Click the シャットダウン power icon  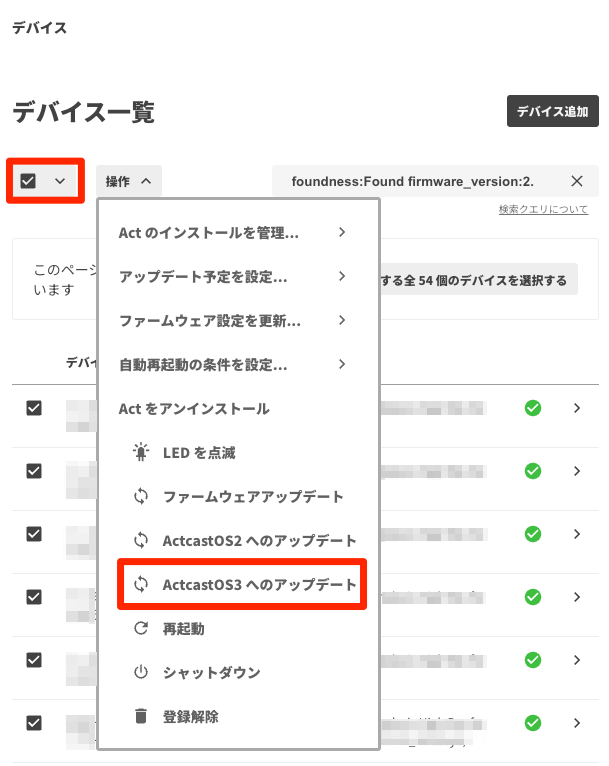[141, 673]
